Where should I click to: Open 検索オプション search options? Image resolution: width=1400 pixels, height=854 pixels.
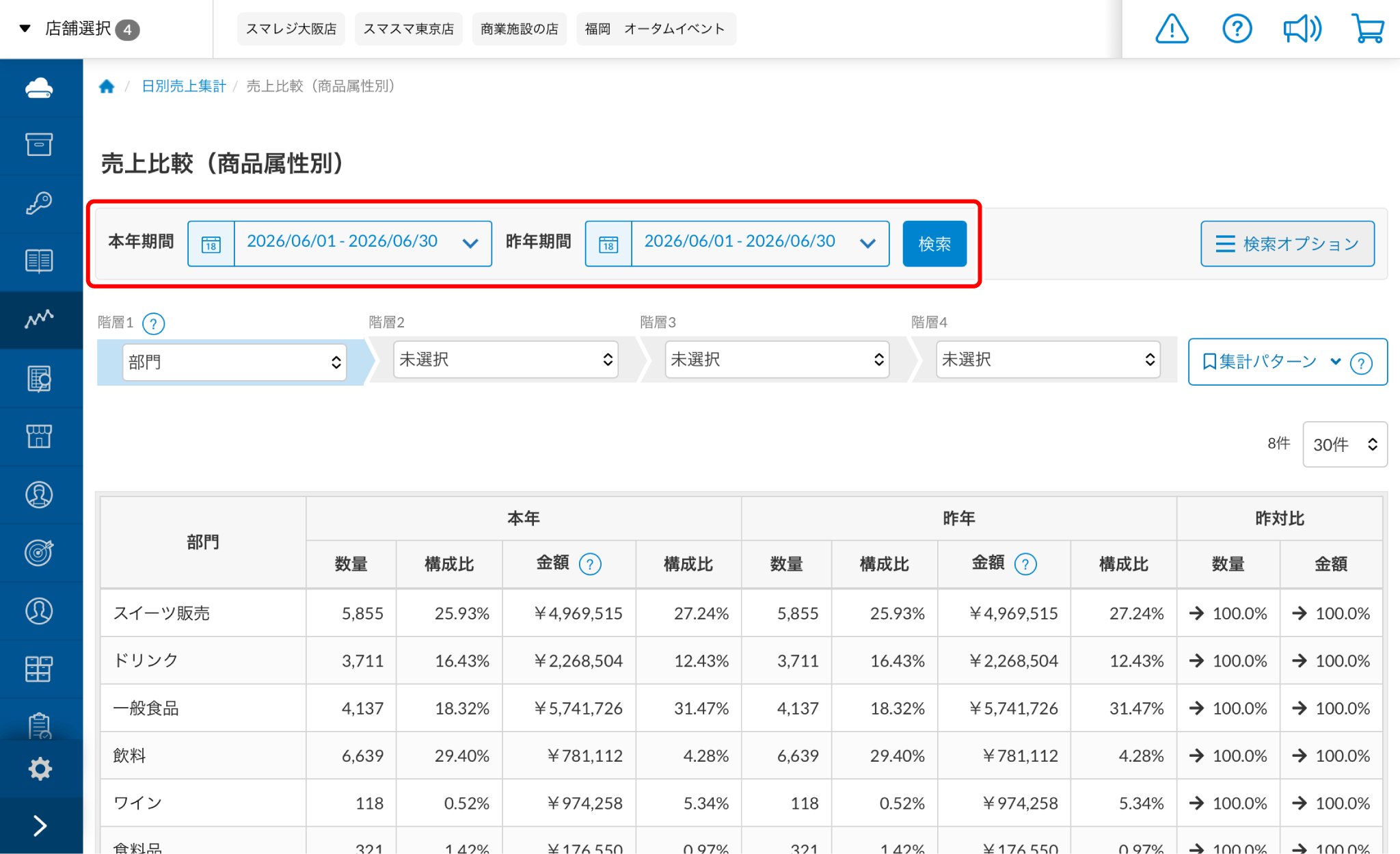click(1287, 243)
